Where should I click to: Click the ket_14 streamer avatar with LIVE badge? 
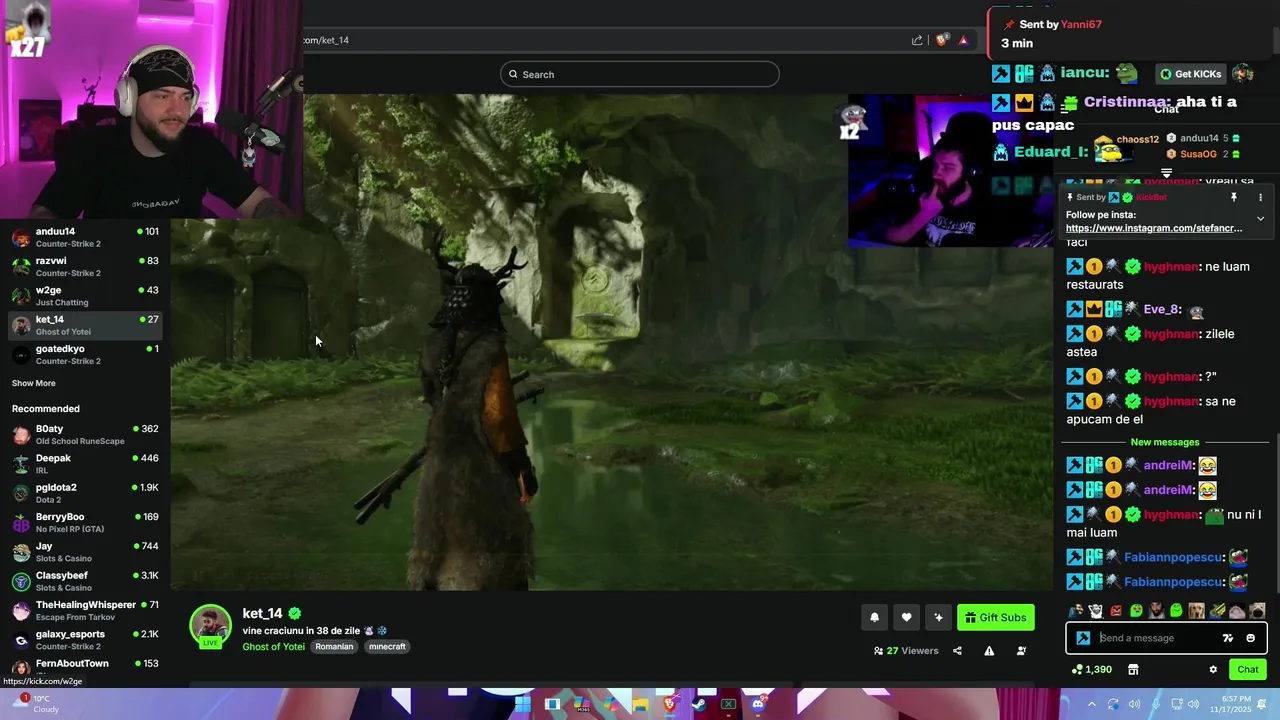[210, 626]
